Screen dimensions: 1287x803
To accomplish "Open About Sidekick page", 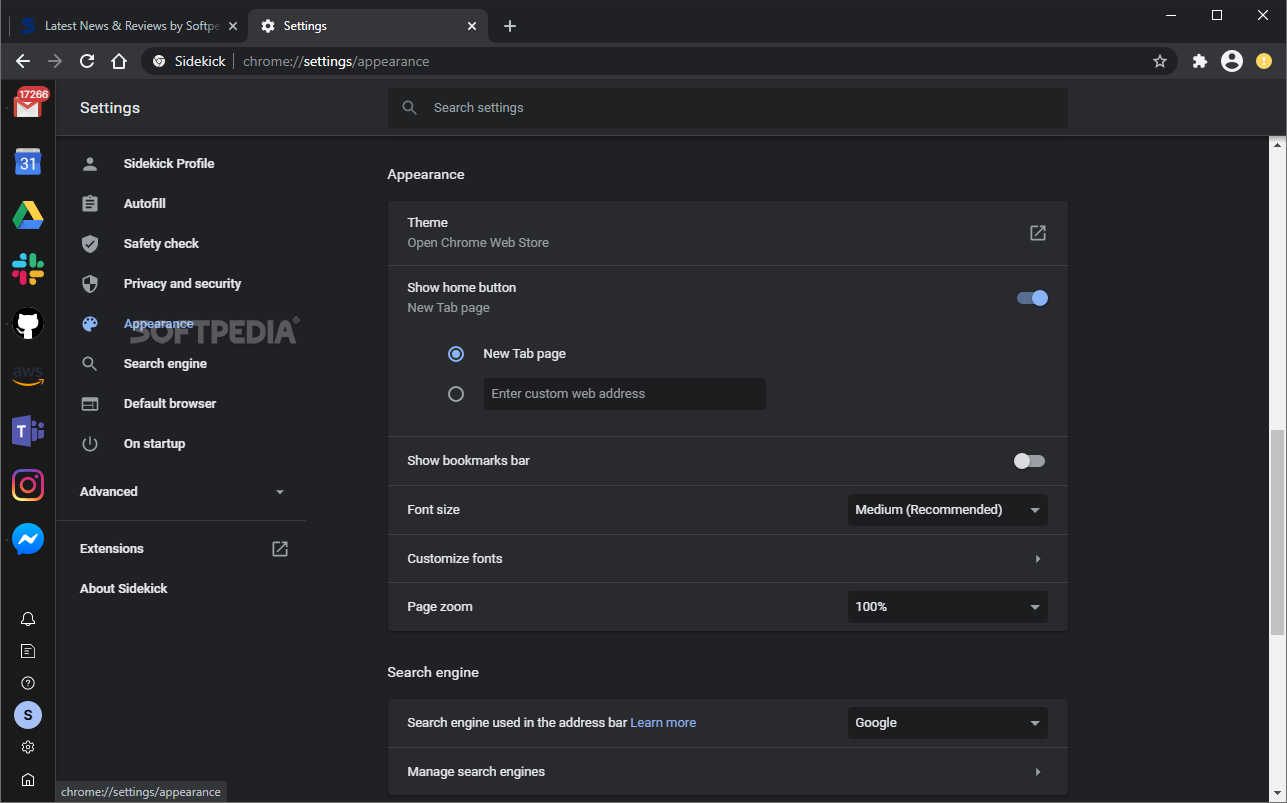I will 124,589.
